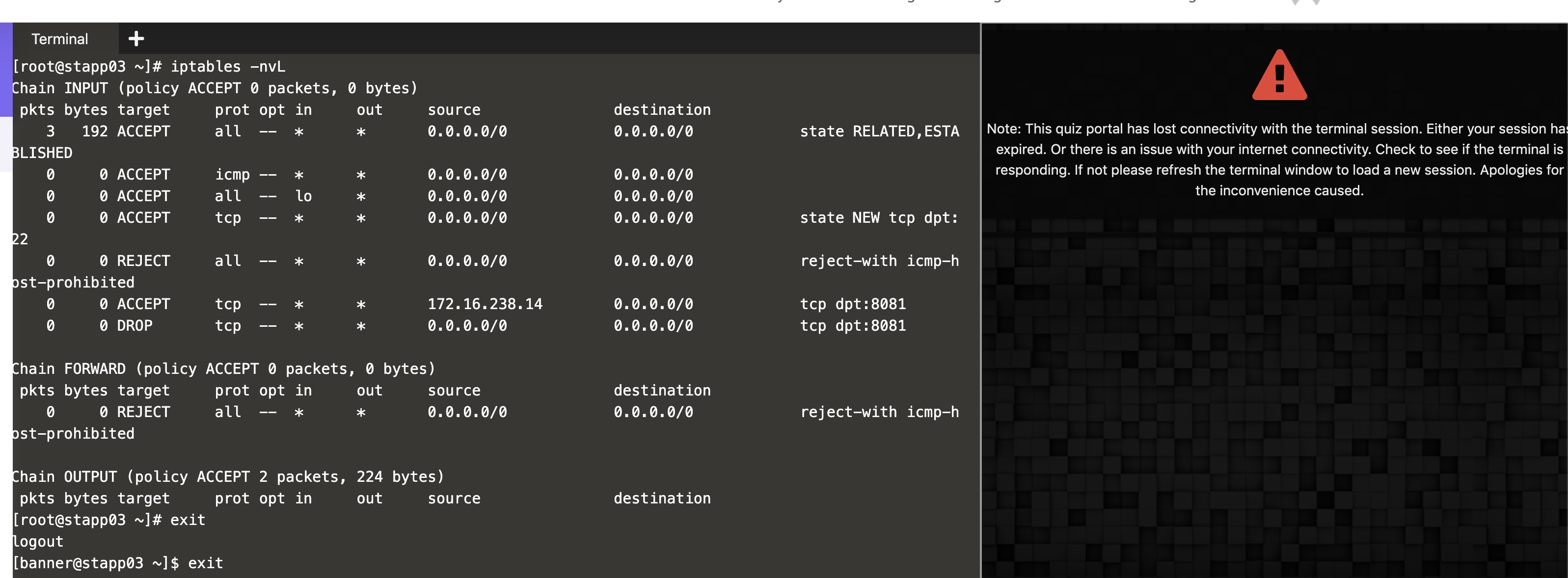Click the 'root@stapp03 ~]# exit' line

(109, 520)
